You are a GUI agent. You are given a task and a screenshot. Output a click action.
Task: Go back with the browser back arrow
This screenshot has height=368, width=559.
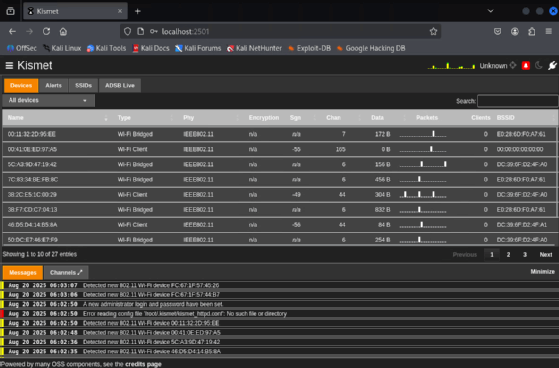coord(12,31)
